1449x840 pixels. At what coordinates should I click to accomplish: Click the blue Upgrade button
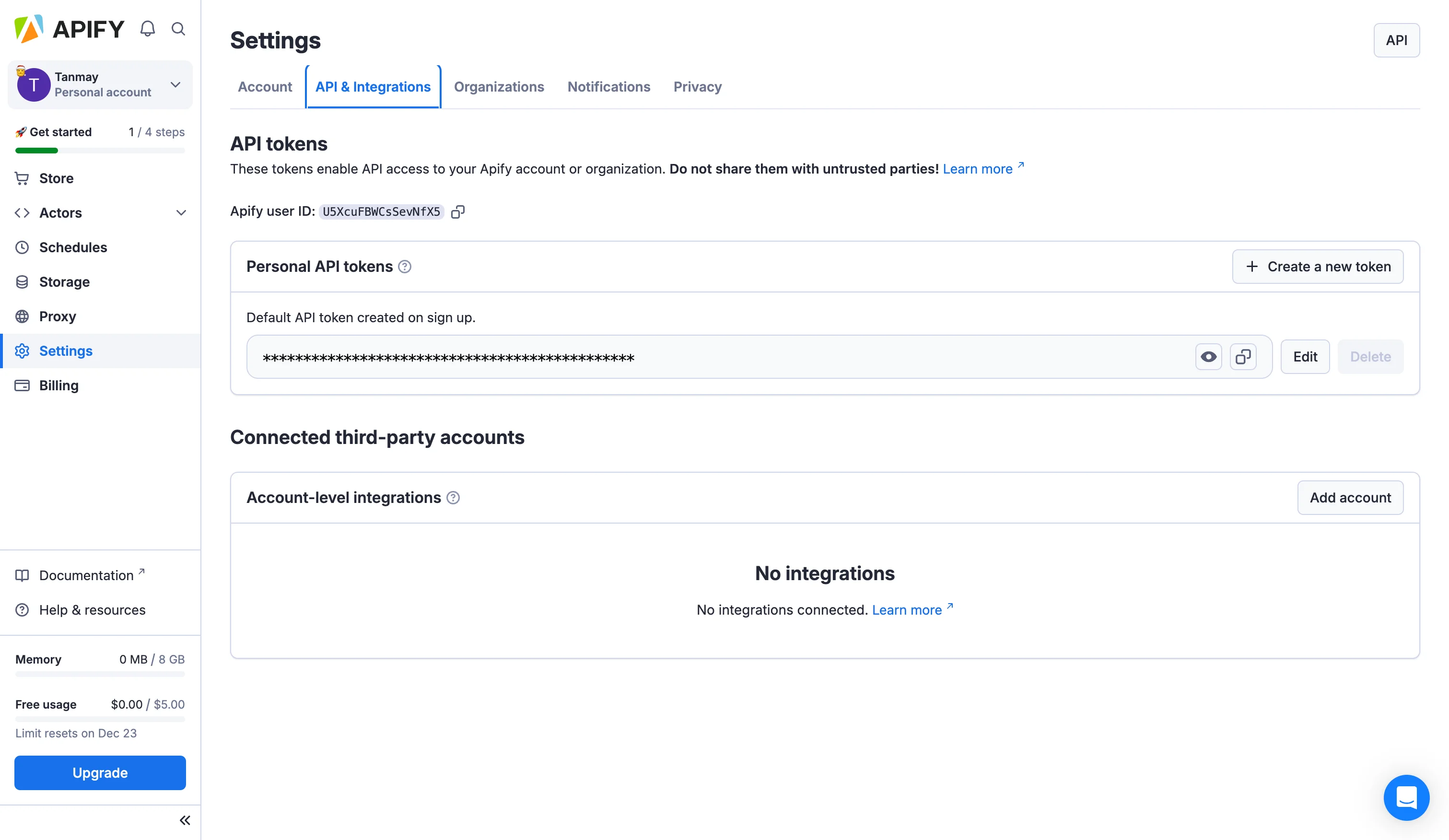(x=100, y=773)
